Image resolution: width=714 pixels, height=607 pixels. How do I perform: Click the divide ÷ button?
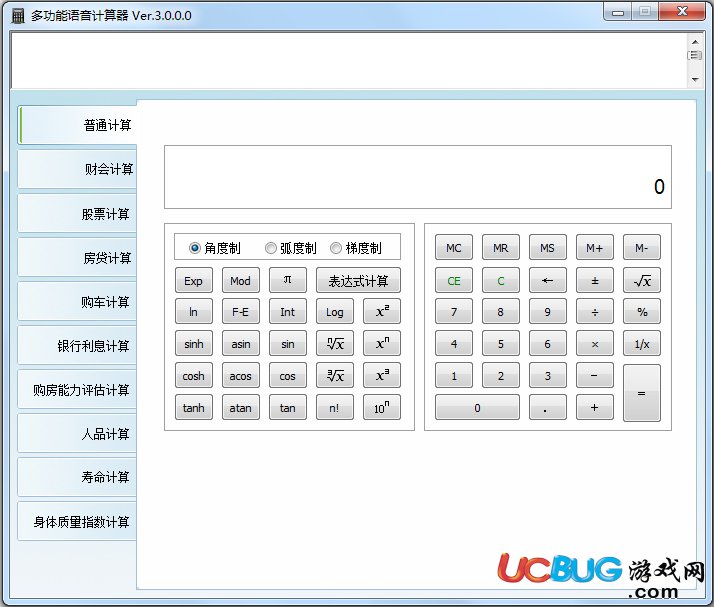pyautogui.click(x=595, y=311)
